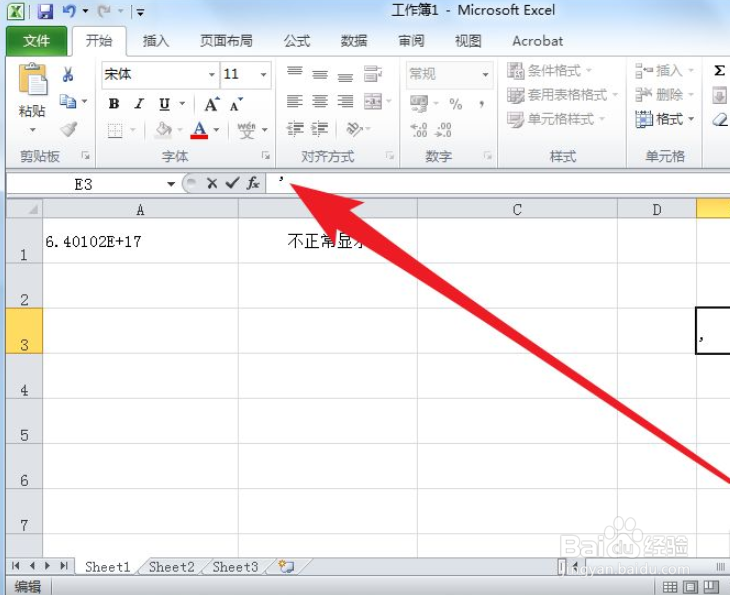
Task: Click 插入 Insert cells button
Action: pos(664,71)
